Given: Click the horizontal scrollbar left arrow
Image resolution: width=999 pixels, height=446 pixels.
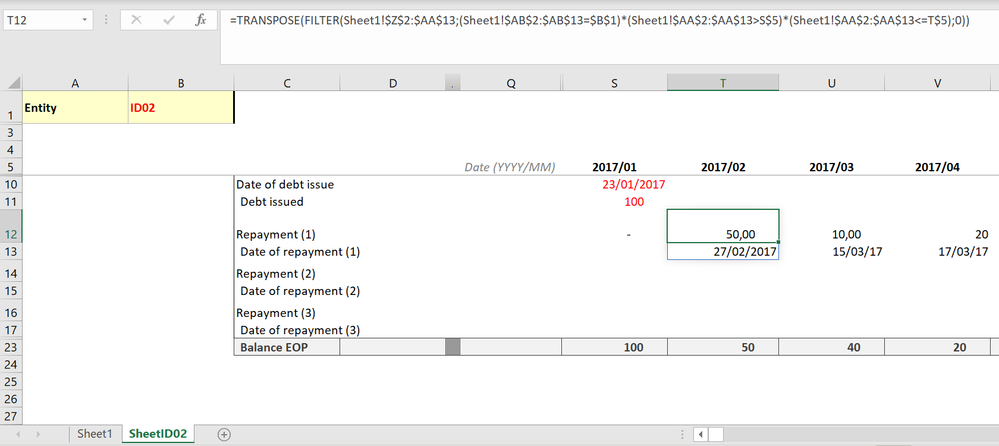Looking at the screenshot, I should click(701, 435).
